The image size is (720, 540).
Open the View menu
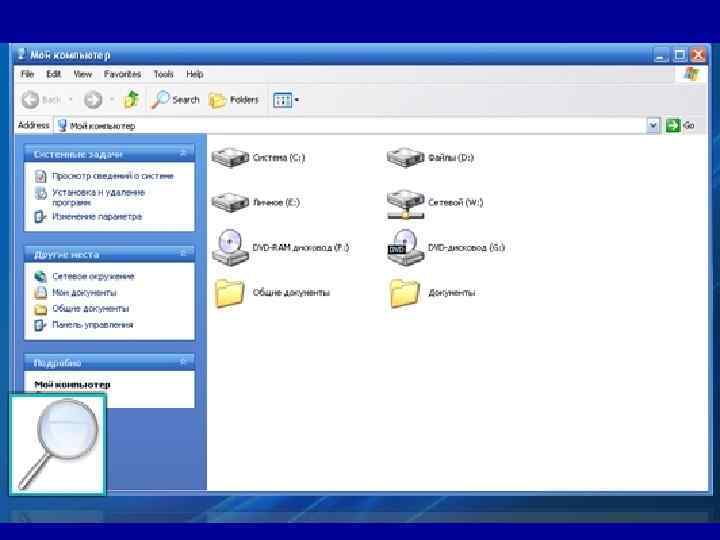pyautogui.click(x=83, y=74)
